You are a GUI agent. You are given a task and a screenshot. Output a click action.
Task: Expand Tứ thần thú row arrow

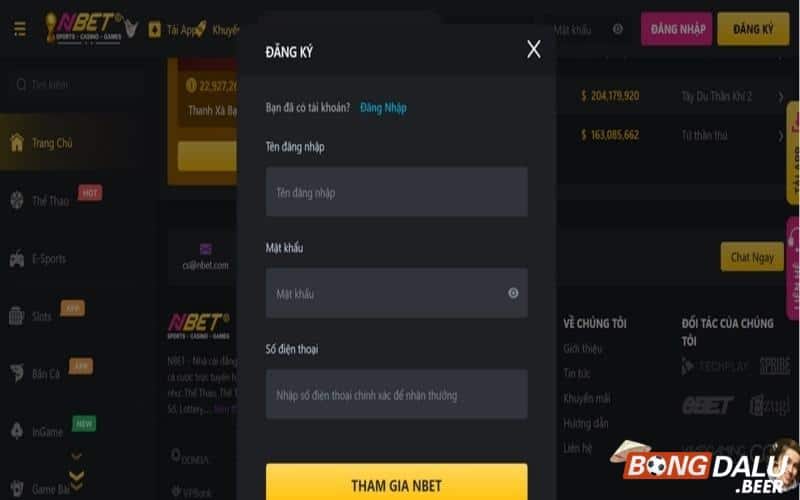781,136
